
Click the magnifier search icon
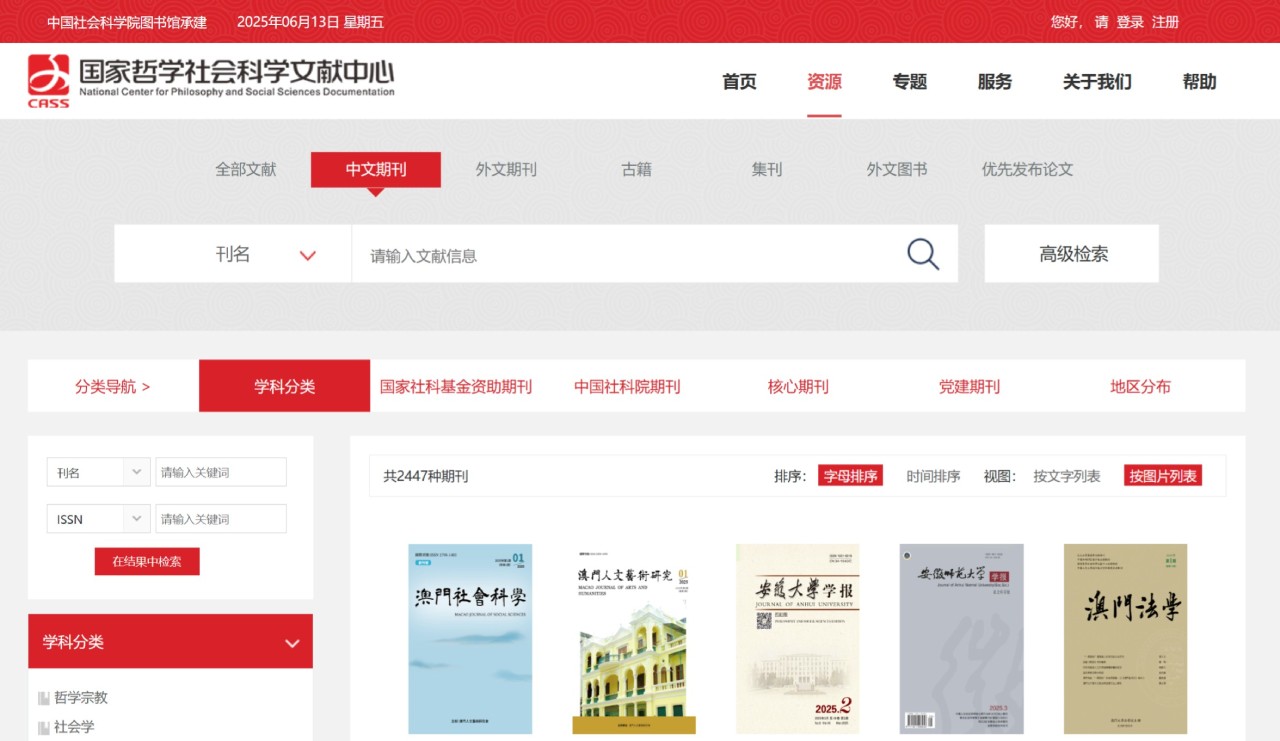pos(923,254)
